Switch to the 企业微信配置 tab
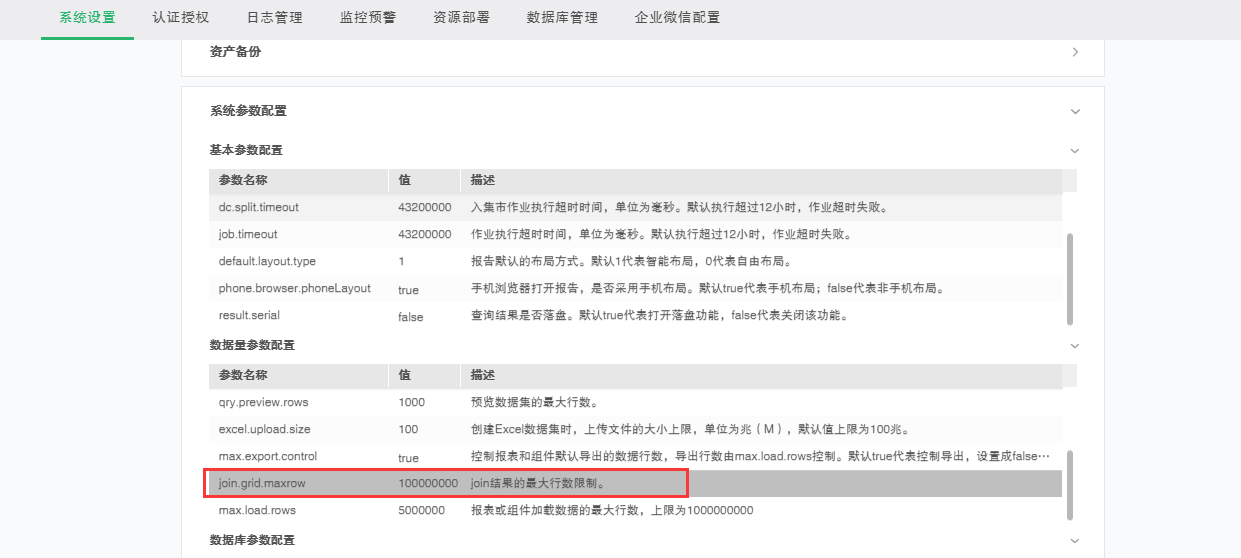 point(677,18)
